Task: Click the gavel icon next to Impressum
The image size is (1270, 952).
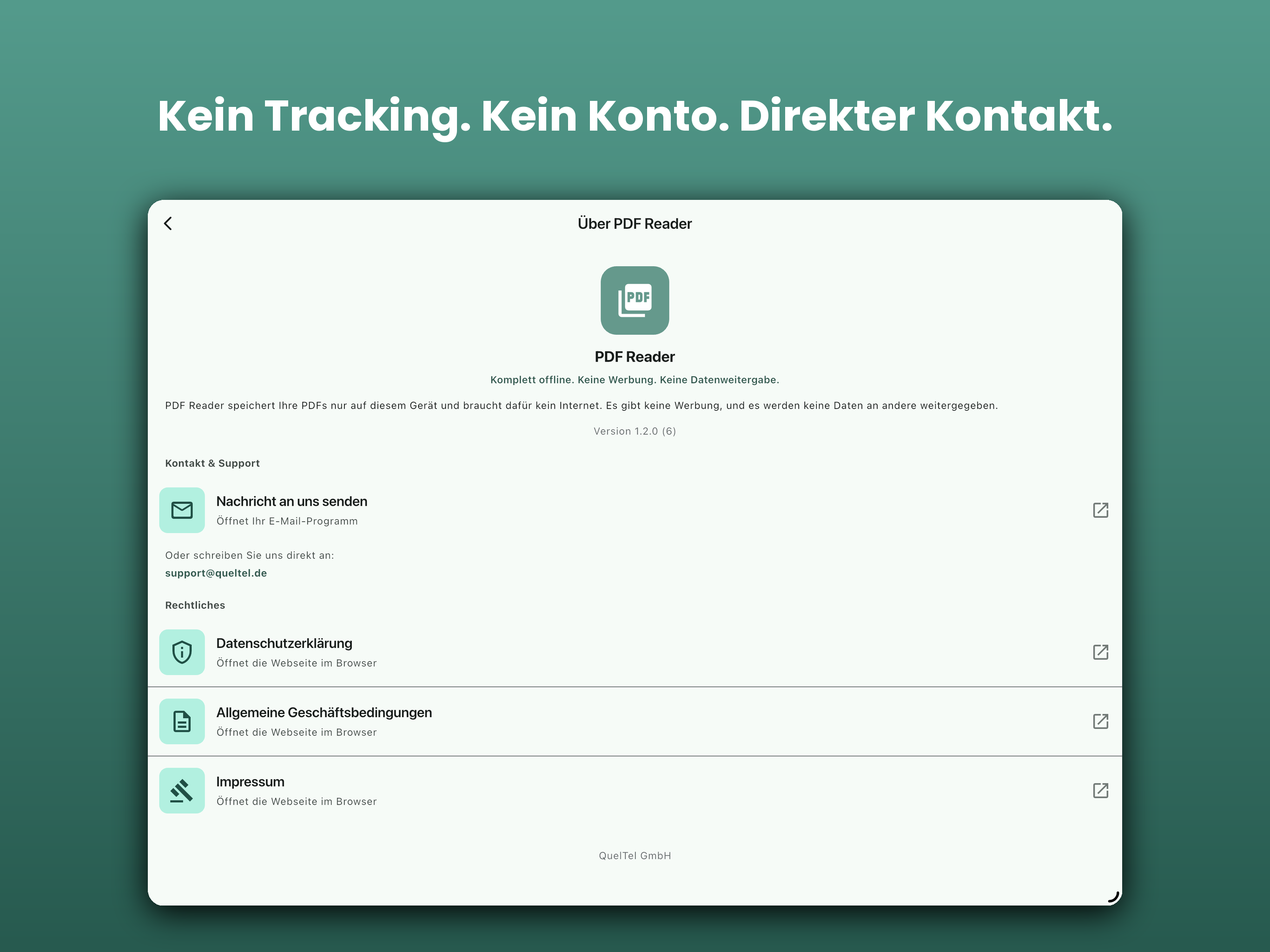Action: [x=182, y=791]
